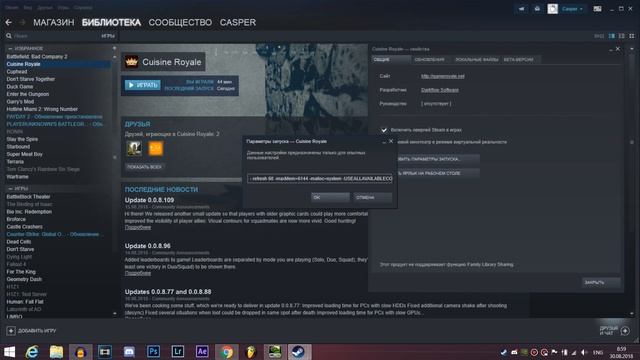Select Cuphead in the game list
Screen dimensions: 640x360
pos(17,71)
